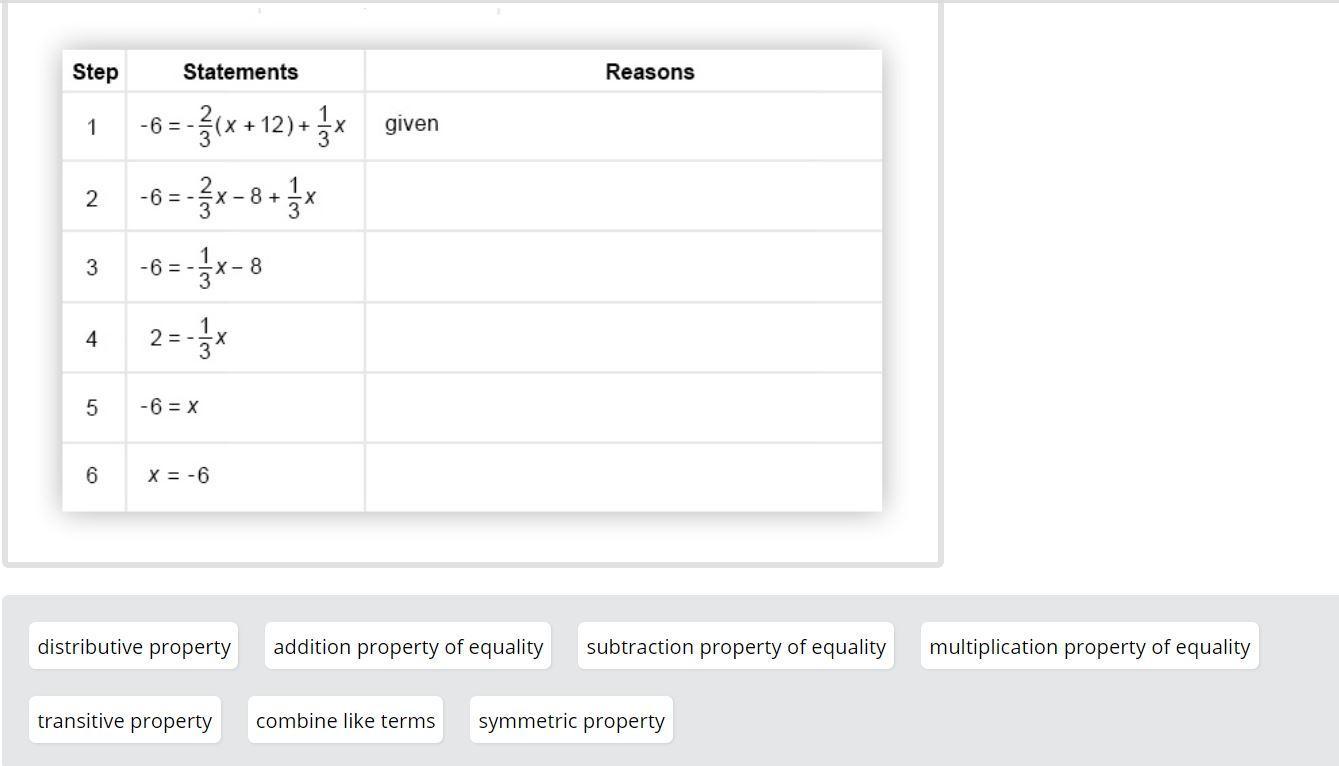Click the Step column header
The height and width of the screenshot is (766, 1339).
[x=95, y=72]
